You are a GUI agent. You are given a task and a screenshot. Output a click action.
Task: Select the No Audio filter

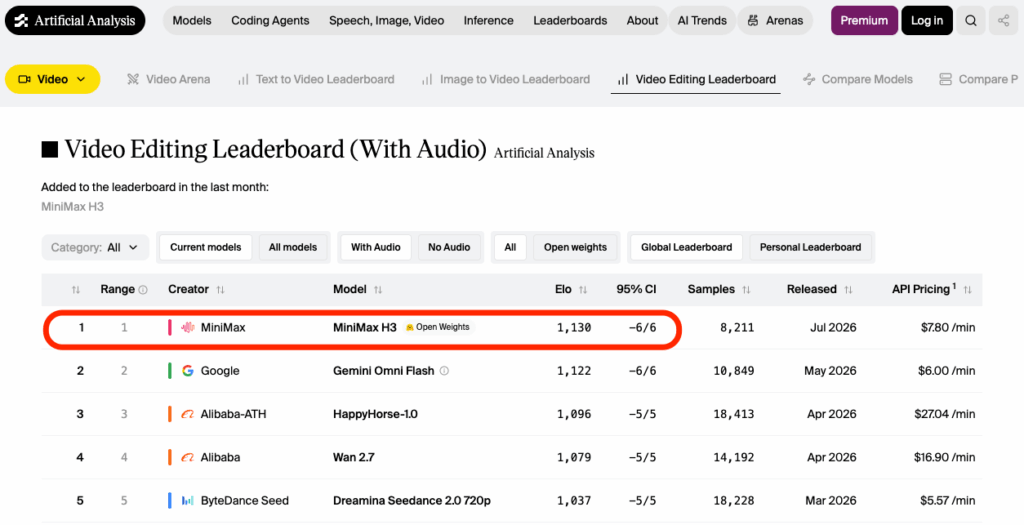pyautogui.click(x=449, y=247)
